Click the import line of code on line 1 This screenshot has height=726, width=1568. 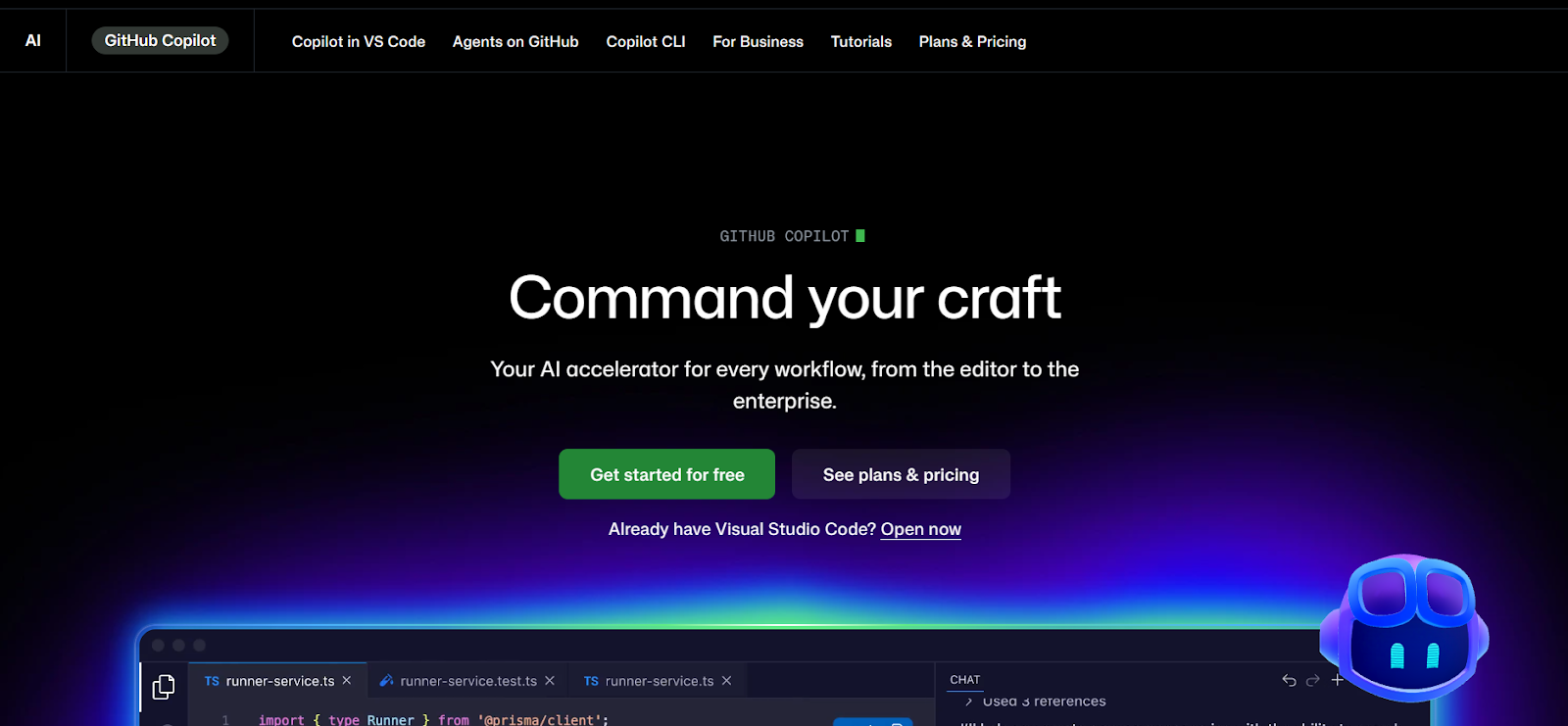(433, 719)
